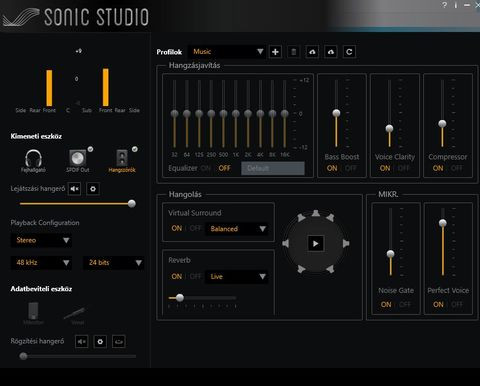
Task: Turn Voice Clarity ON
Action: point(385,168)
